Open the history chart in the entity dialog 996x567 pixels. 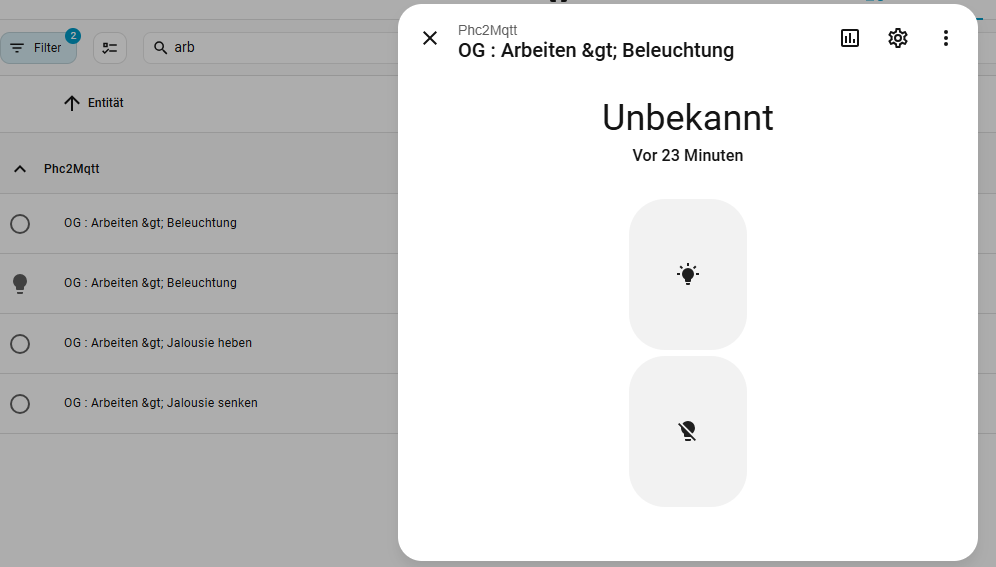[x=850, y=38]
